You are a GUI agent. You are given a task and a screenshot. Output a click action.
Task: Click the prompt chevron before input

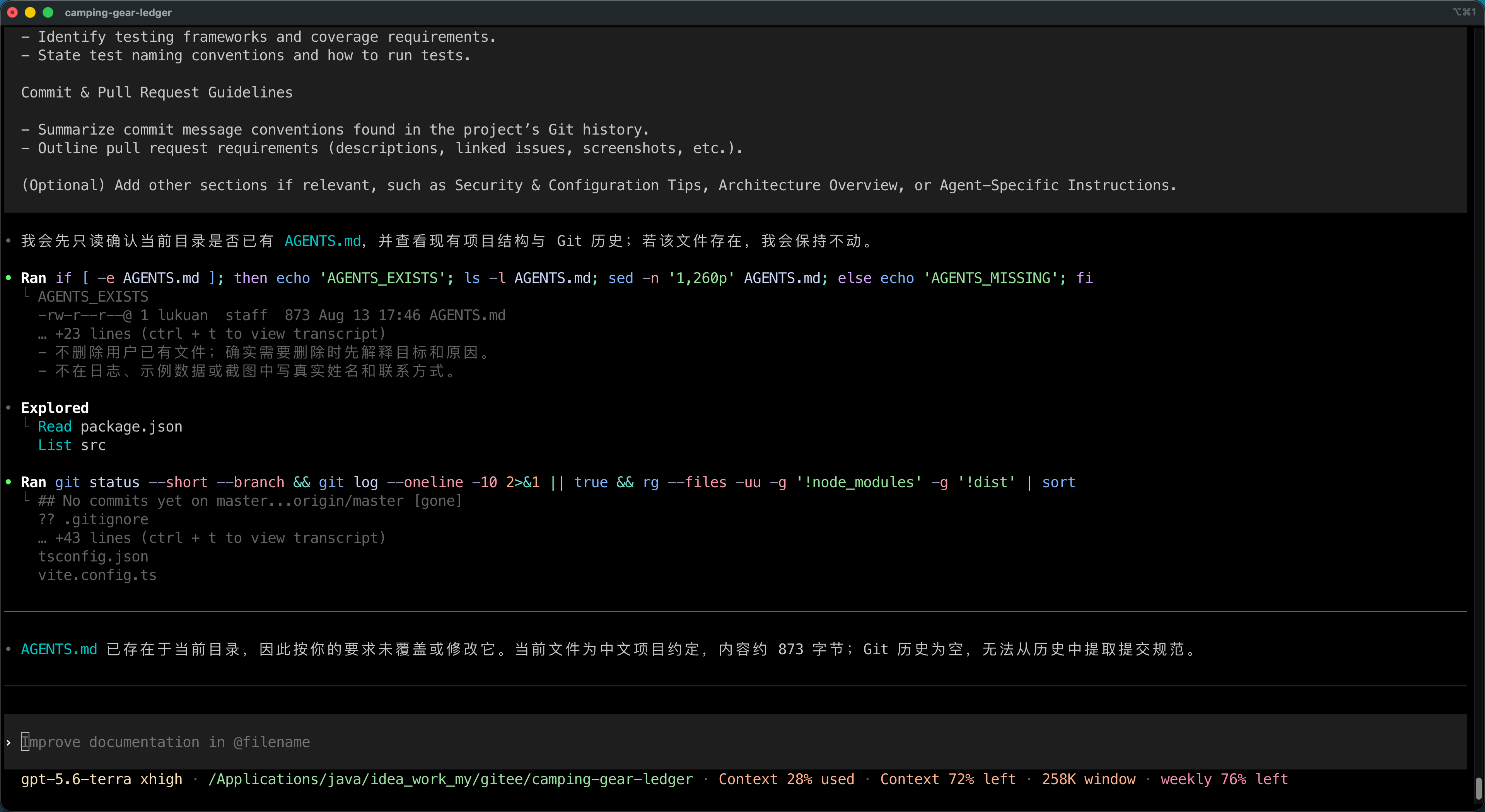point(9,742)
